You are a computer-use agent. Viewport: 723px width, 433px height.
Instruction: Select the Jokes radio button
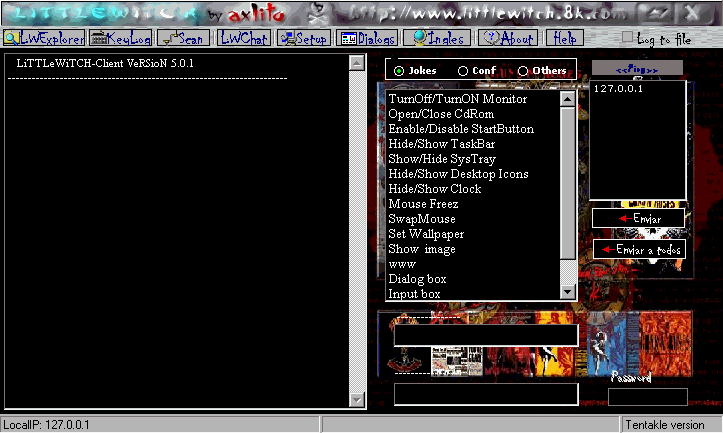point(400,71)
